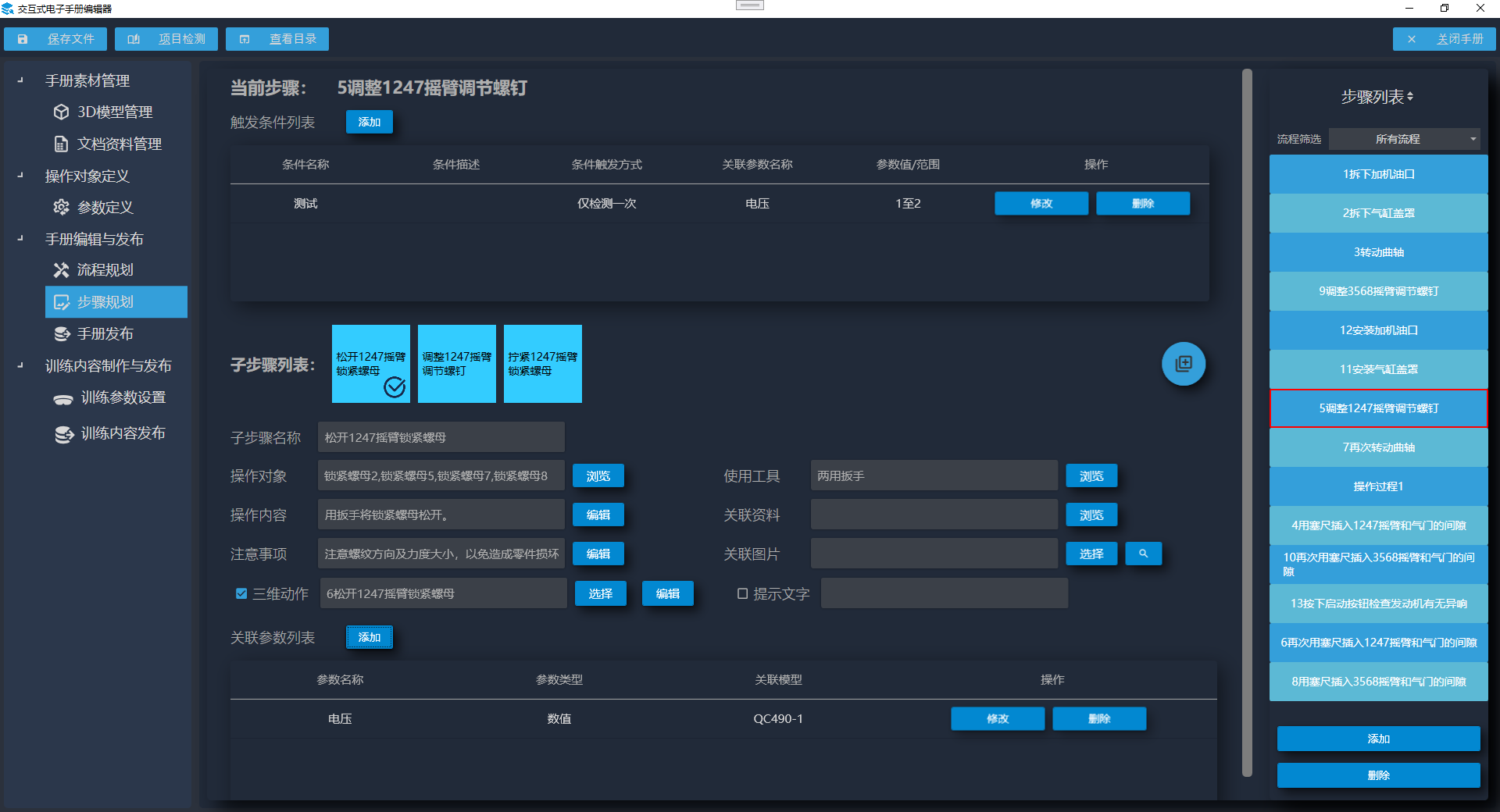Click the round add sub-step icon button
Viewport: 1500px width, 812px height.
pos(1184,364)
